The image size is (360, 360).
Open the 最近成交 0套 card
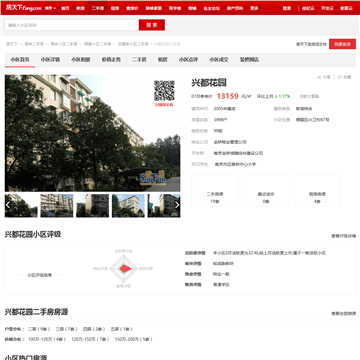click(x=266, y=191)
